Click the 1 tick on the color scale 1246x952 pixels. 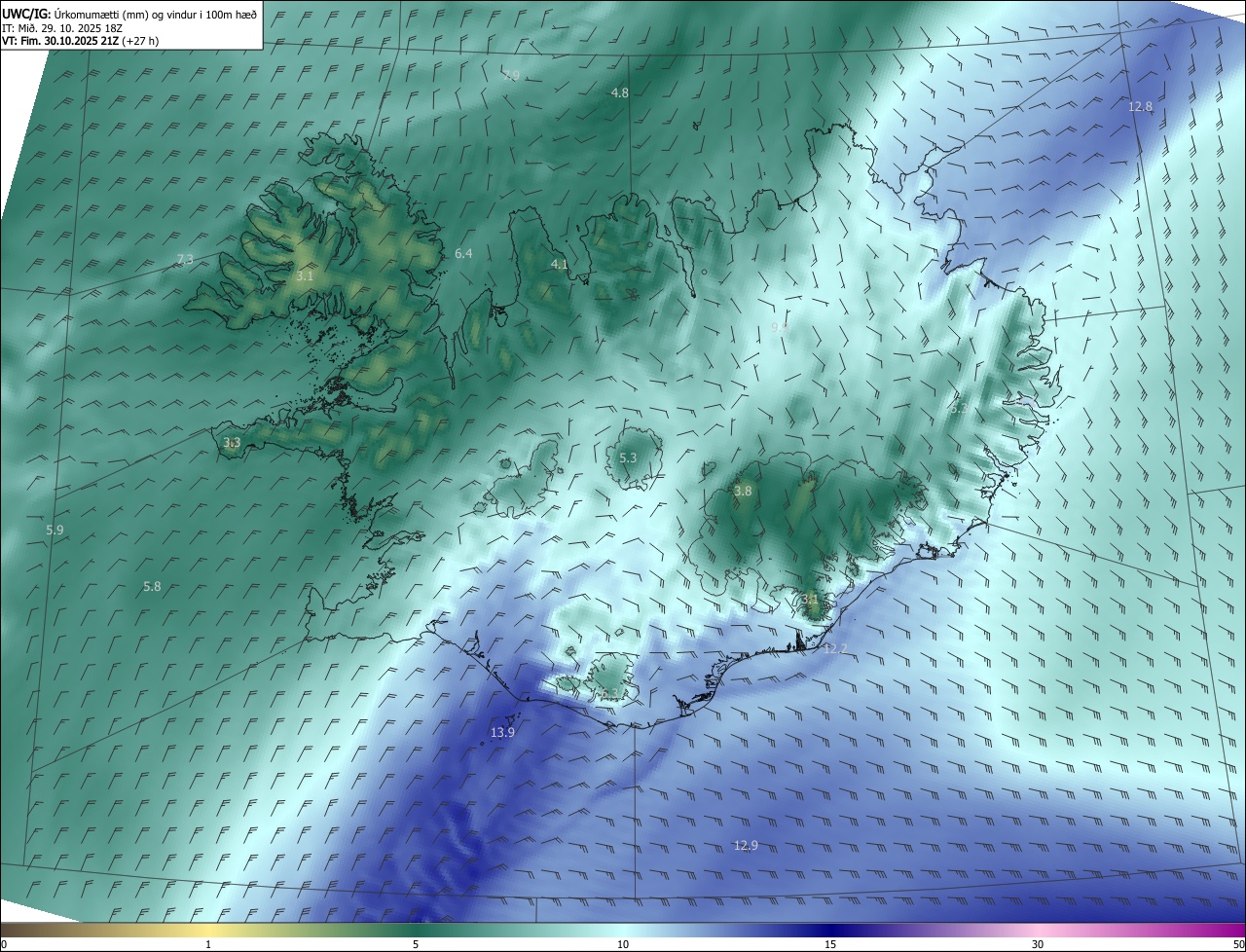[x=208, y=945]
